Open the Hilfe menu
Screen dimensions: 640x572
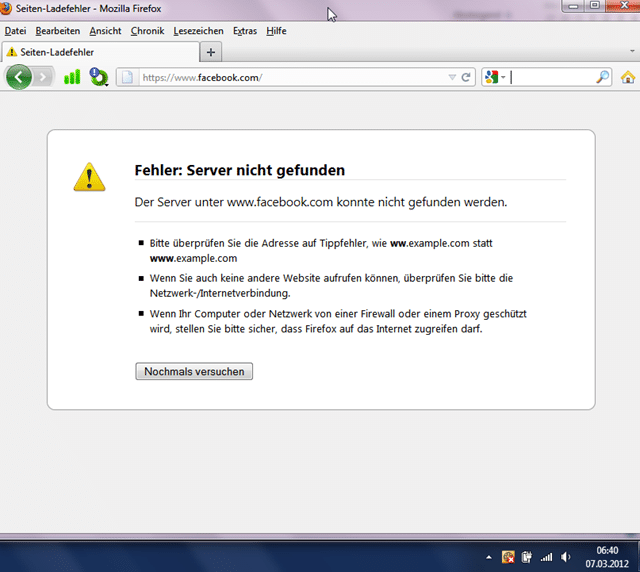coord(276,31)
